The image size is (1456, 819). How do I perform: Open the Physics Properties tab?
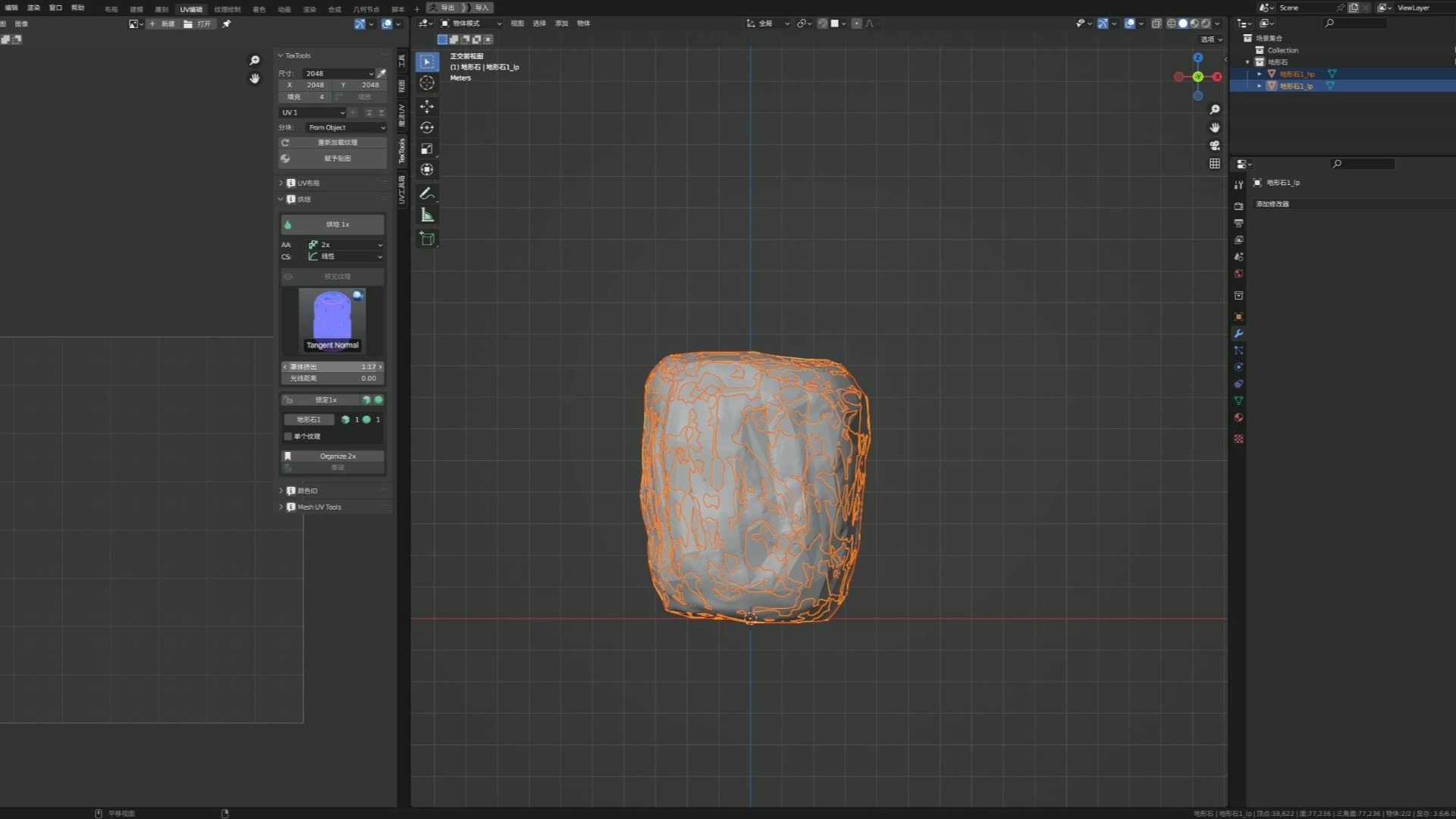coord(1238,366)
